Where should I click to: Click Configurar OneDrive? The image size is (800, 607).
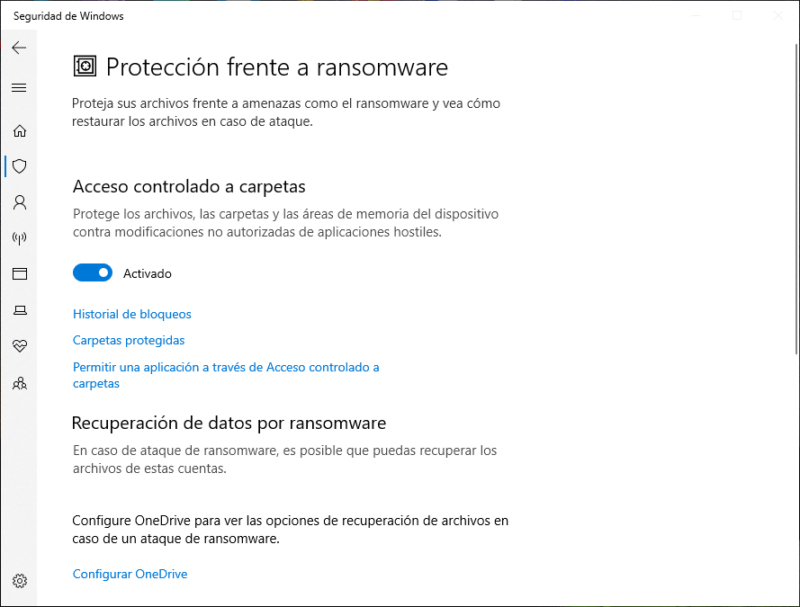point(129,573)
